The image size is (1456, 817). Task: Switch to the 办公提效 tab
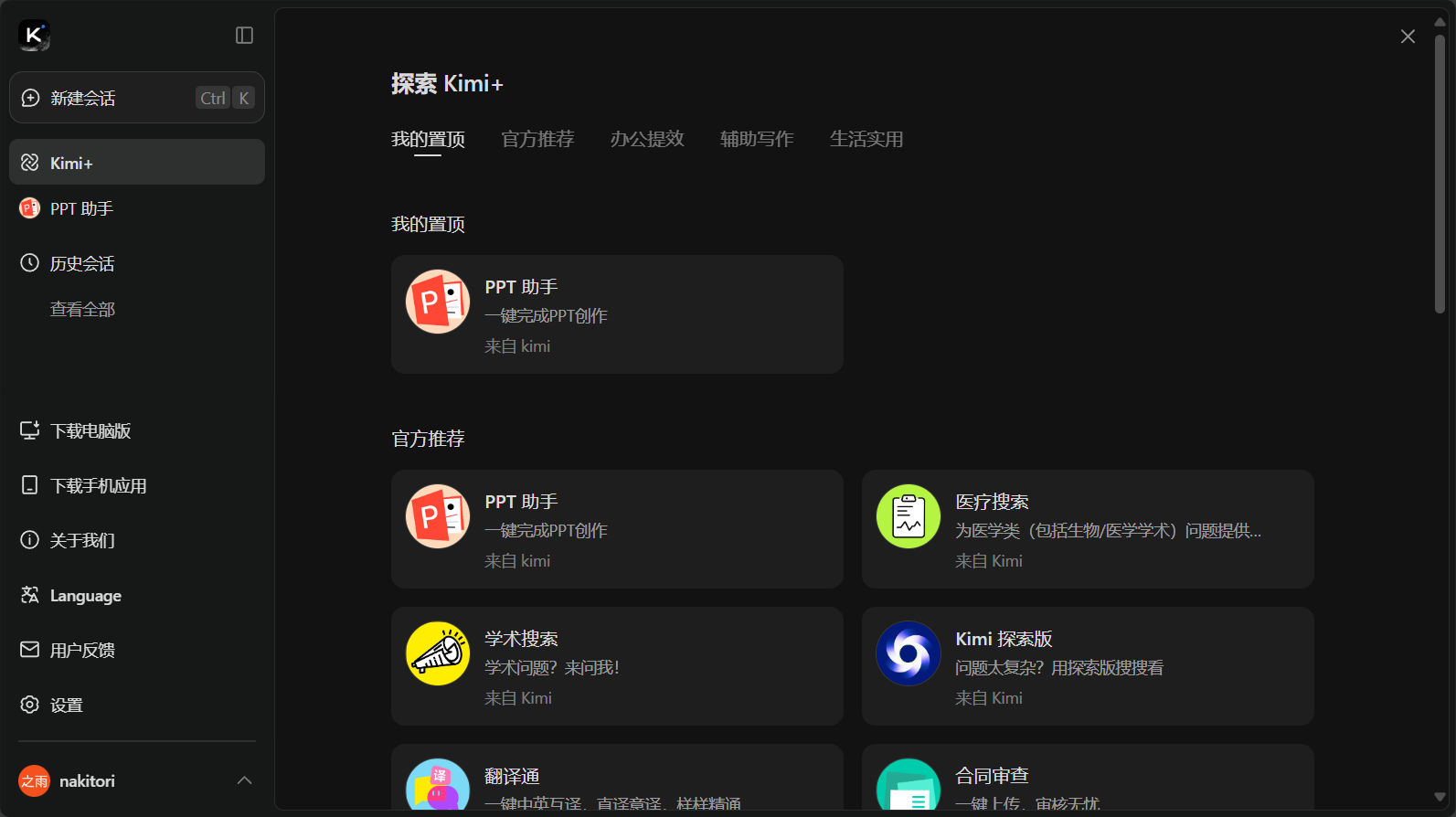click(x=647, y=139)
